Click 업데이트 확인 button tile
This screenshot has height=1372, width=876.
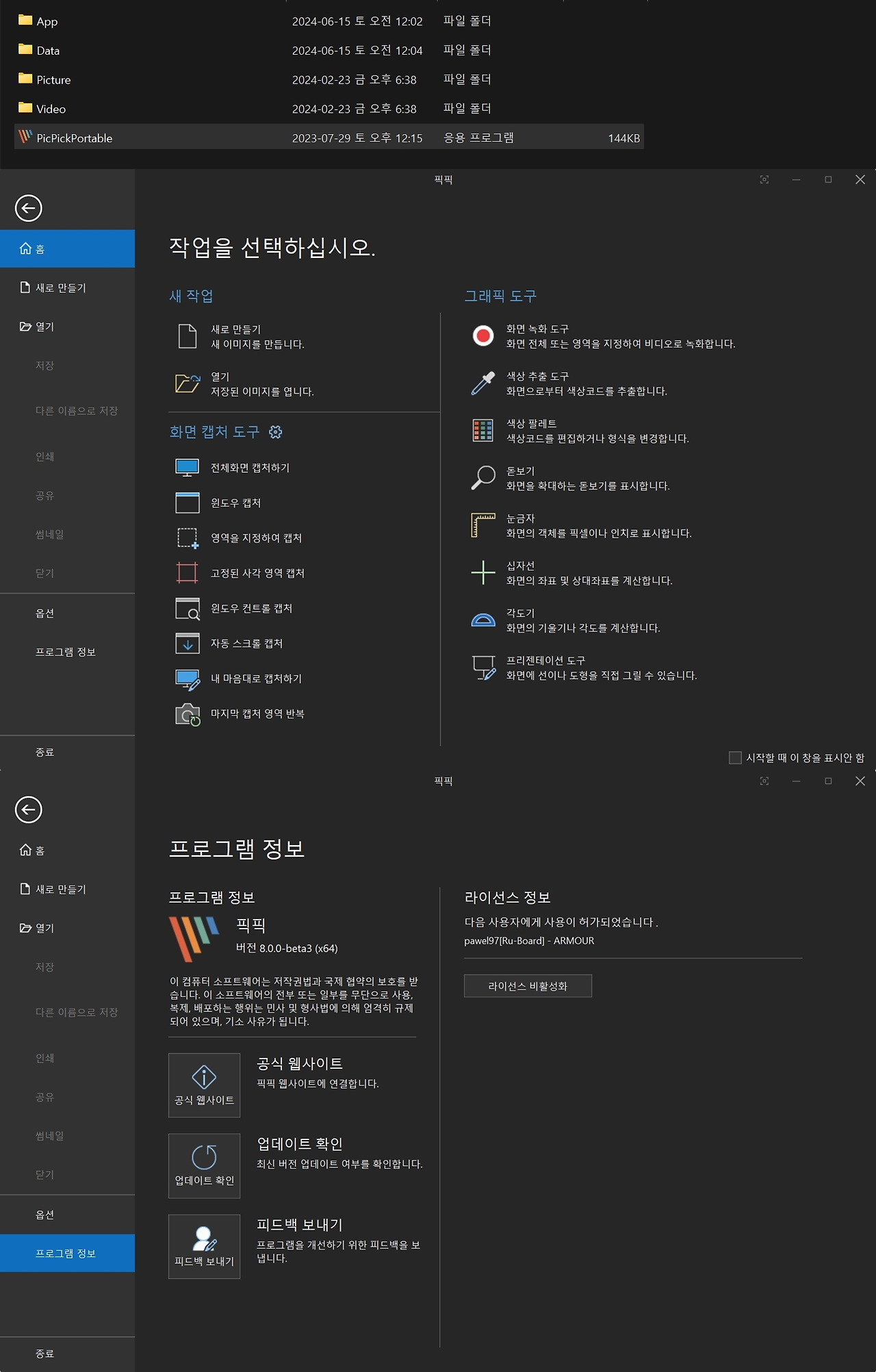tap(204, 1166)
